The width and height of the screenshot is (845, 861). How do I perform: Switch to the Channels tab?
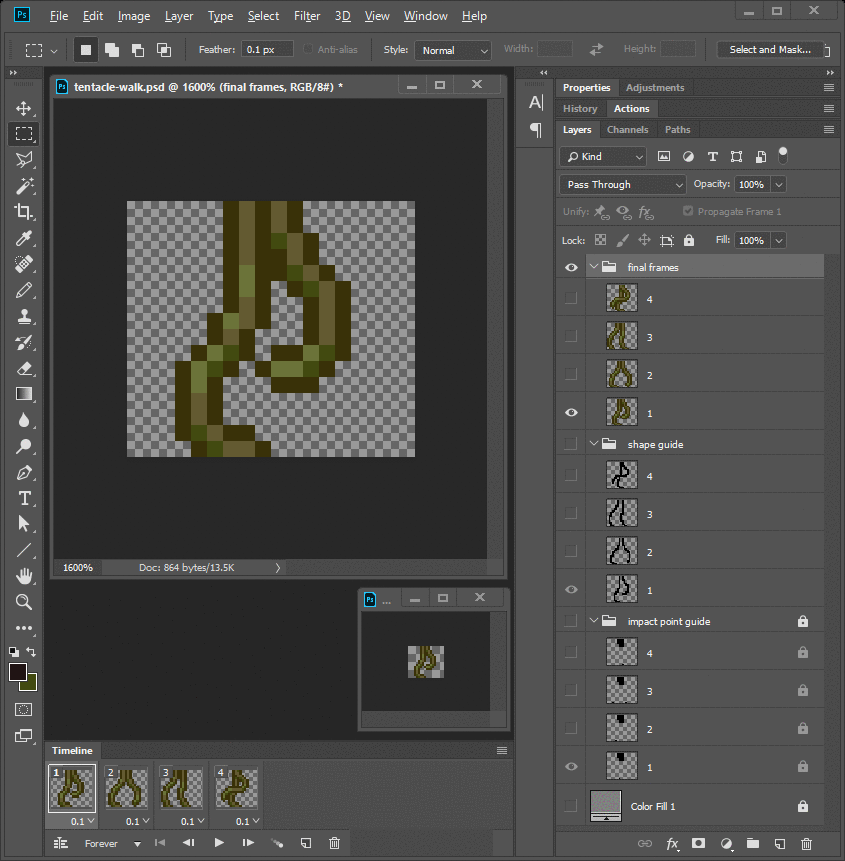[628, 130]
